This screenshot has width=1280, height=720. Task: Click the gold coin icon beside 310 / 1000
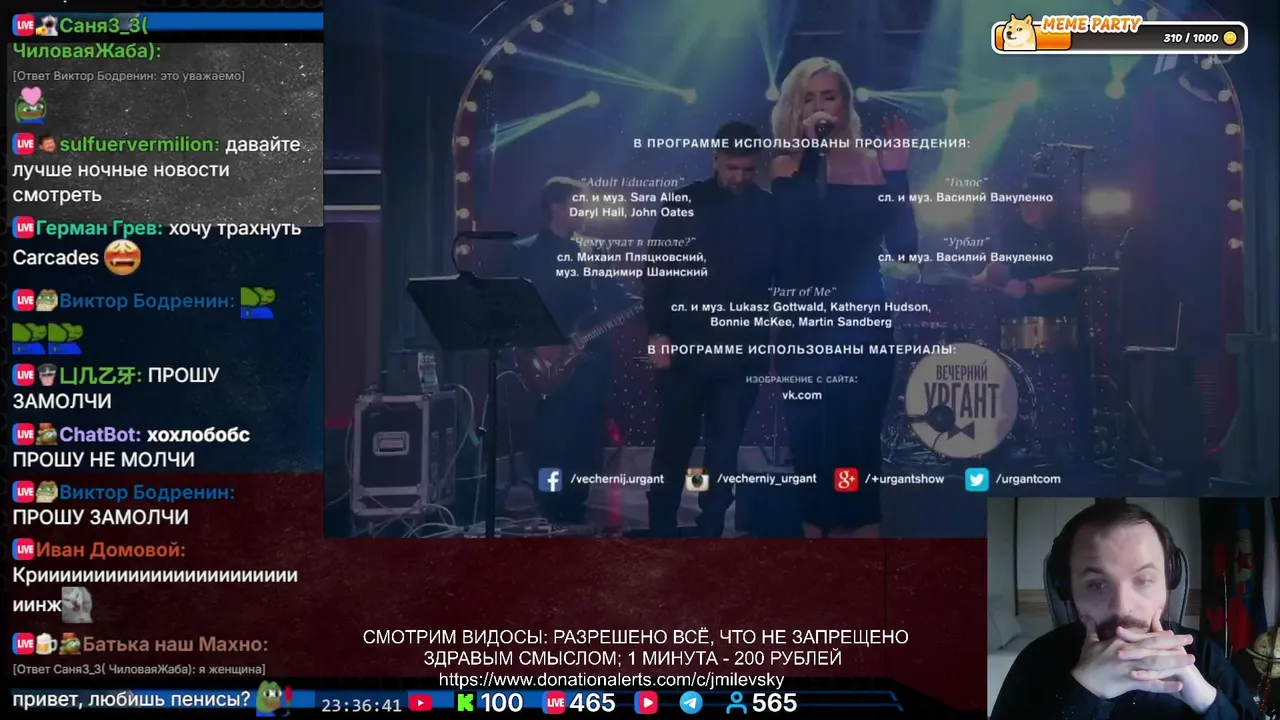[1230, 38]
